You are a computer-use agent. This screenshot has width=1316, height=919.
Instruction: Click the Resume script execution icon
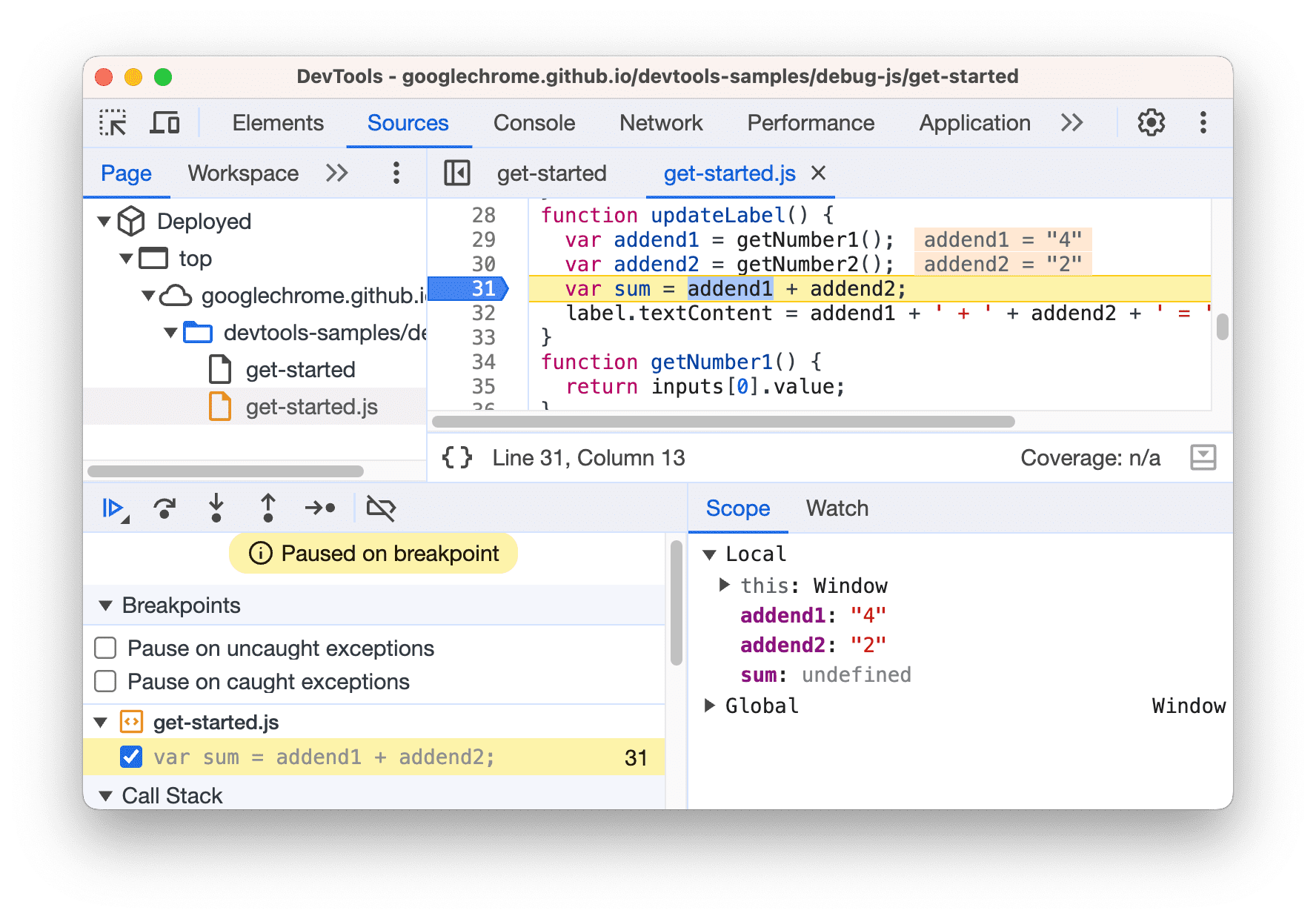pos(113,508)
